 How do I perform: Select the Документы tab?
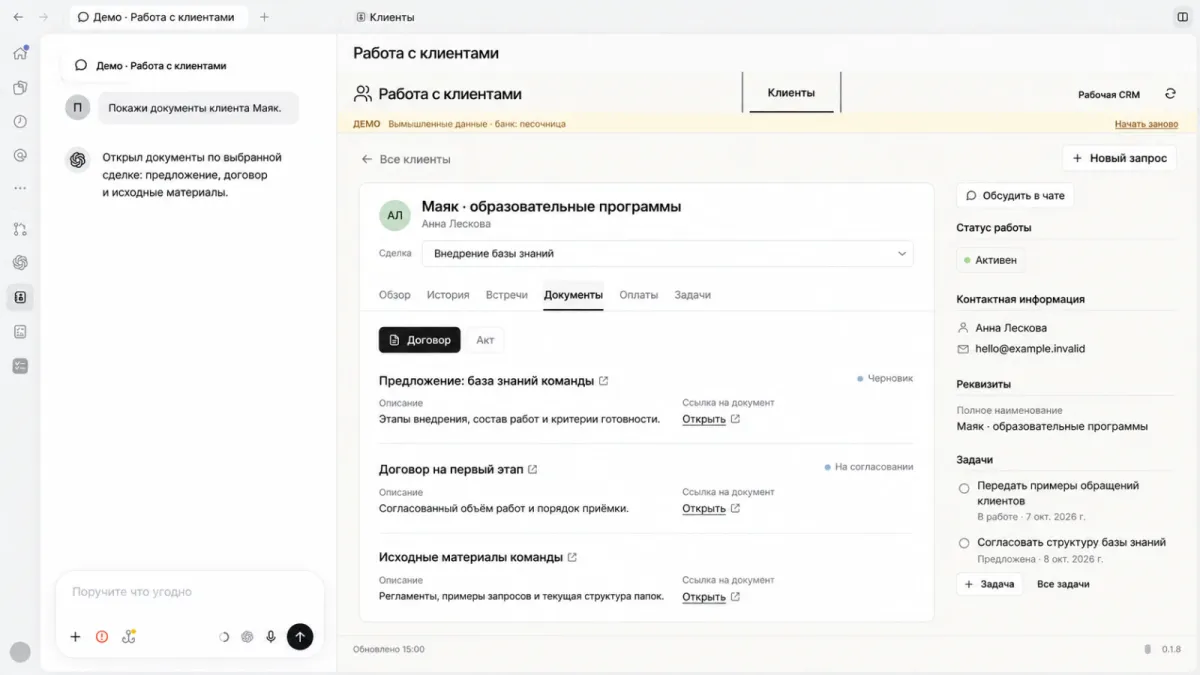(573, 295)
